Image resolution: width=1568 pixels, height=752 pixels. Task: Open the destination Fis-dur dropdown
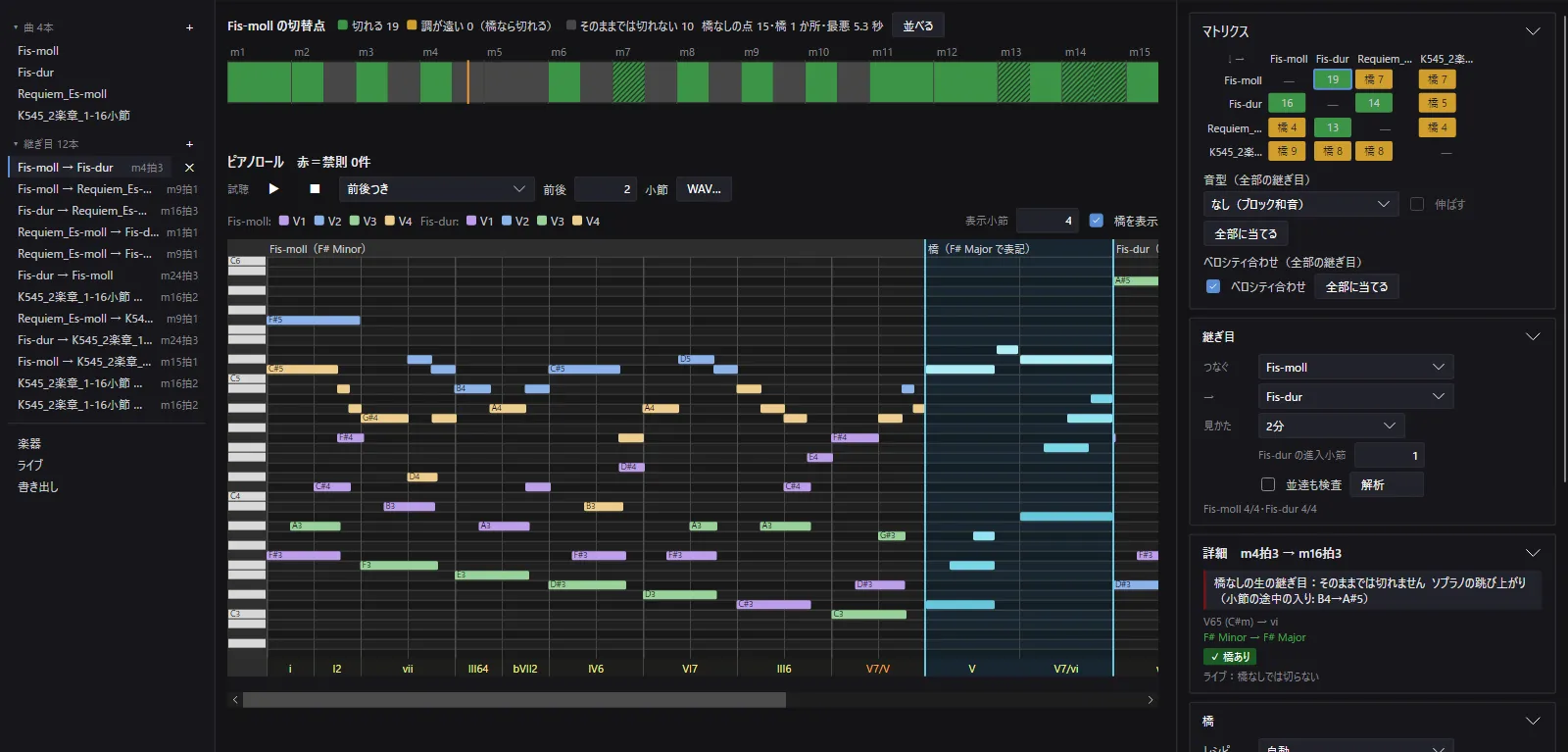point(1355,396)
